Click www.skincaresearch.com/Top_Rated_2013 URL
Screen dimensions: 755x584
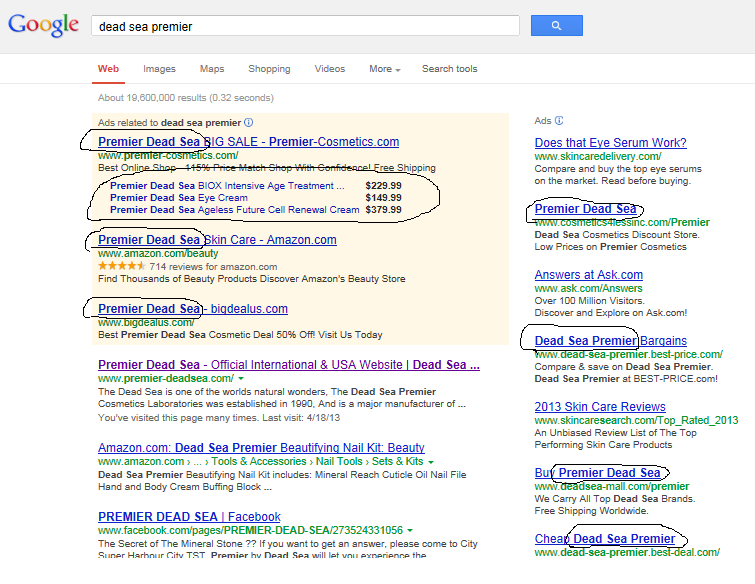point(636,420)
